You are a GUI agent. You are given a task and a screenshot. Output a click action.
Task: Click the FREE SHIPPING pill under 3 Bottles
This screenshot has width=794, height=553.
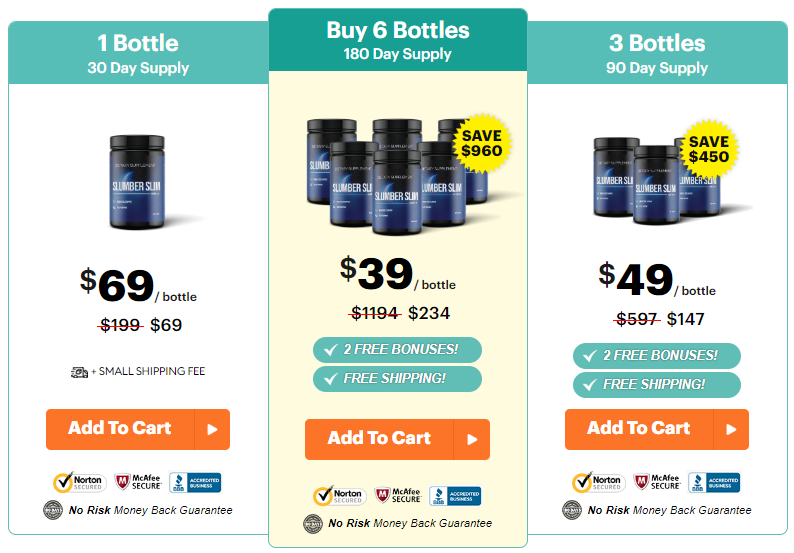click(656, 385)
